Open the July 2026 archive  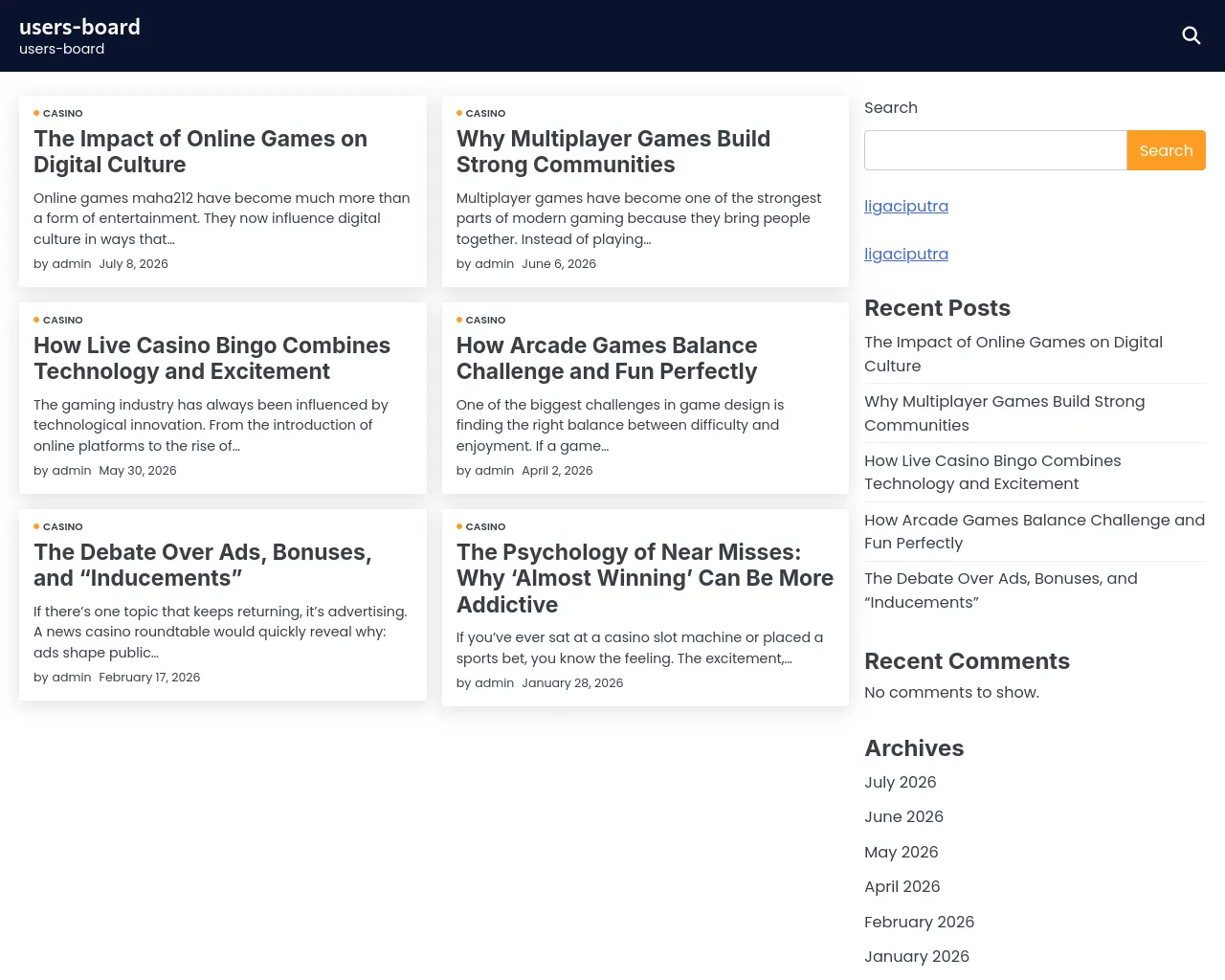(900, 782)
